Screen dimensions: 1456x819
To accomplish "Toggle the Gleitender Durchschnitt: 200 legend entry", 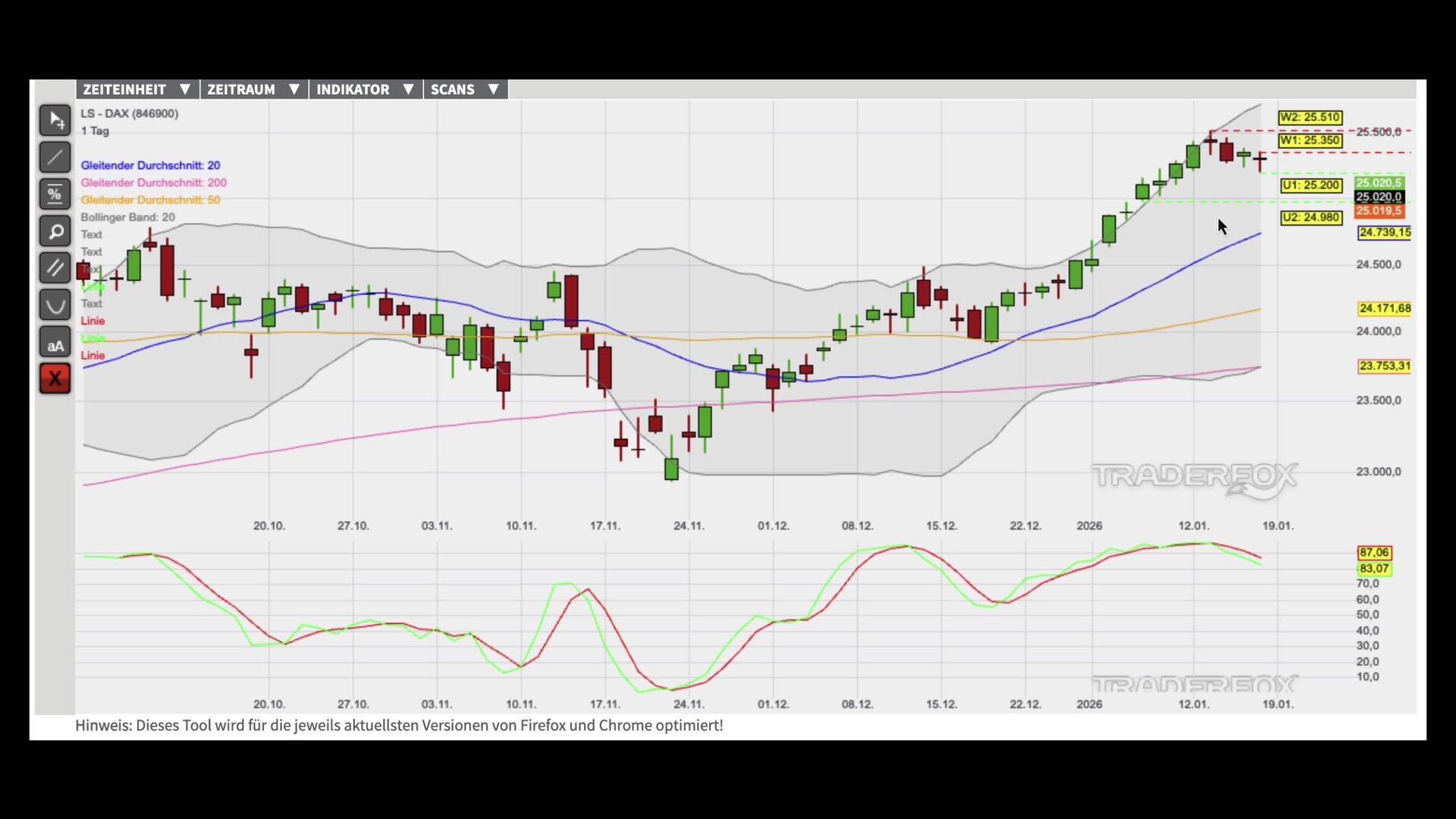I will coord(153,183).
